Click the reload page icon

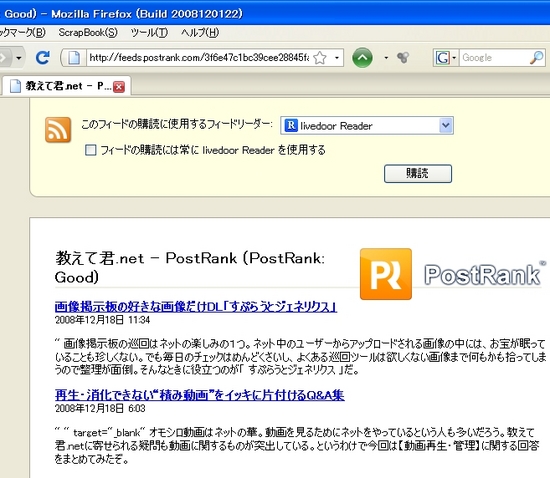pos(42,58)
